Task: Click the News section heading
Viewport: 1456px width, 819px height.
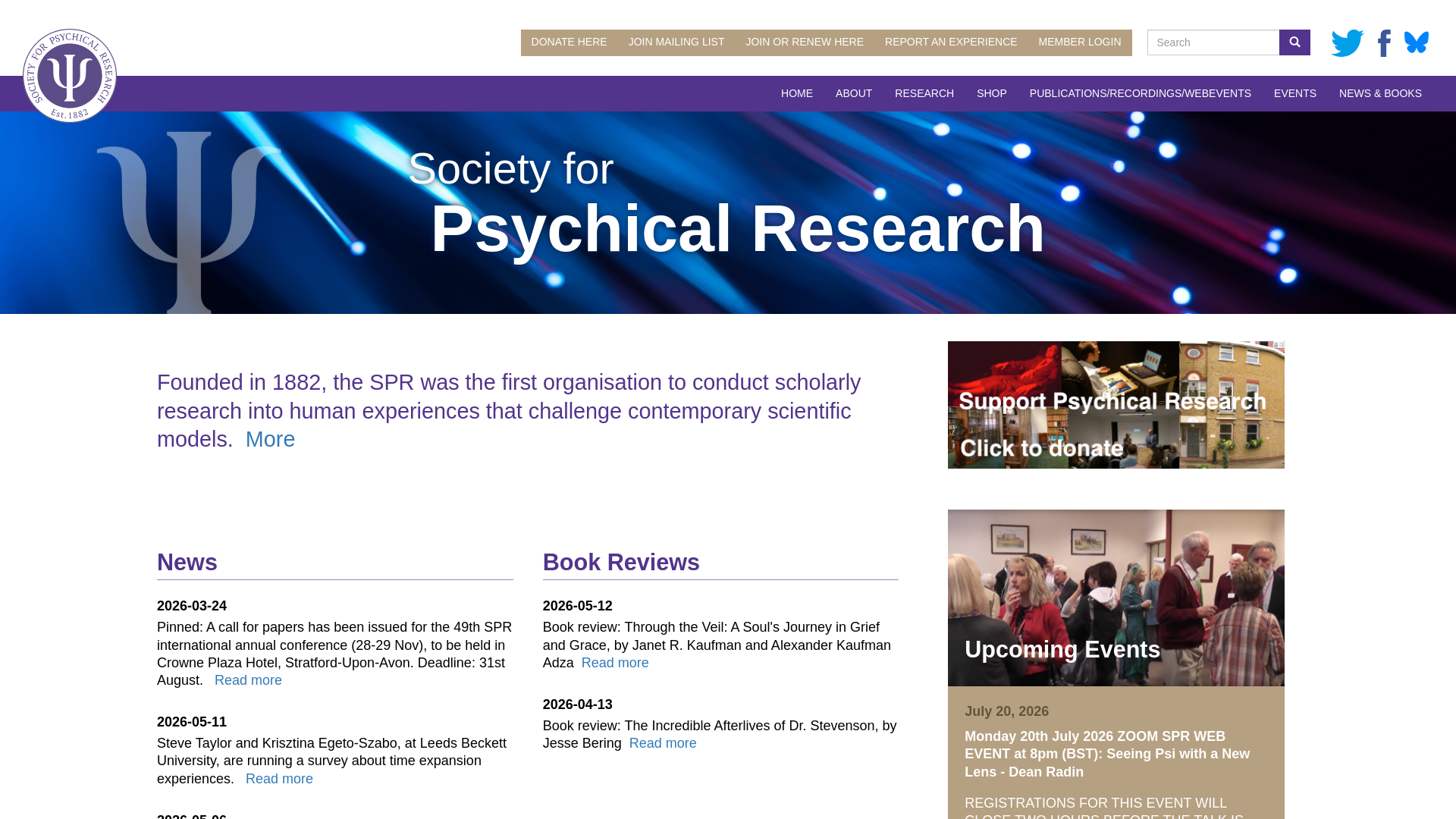Action: tap(187, 563)
